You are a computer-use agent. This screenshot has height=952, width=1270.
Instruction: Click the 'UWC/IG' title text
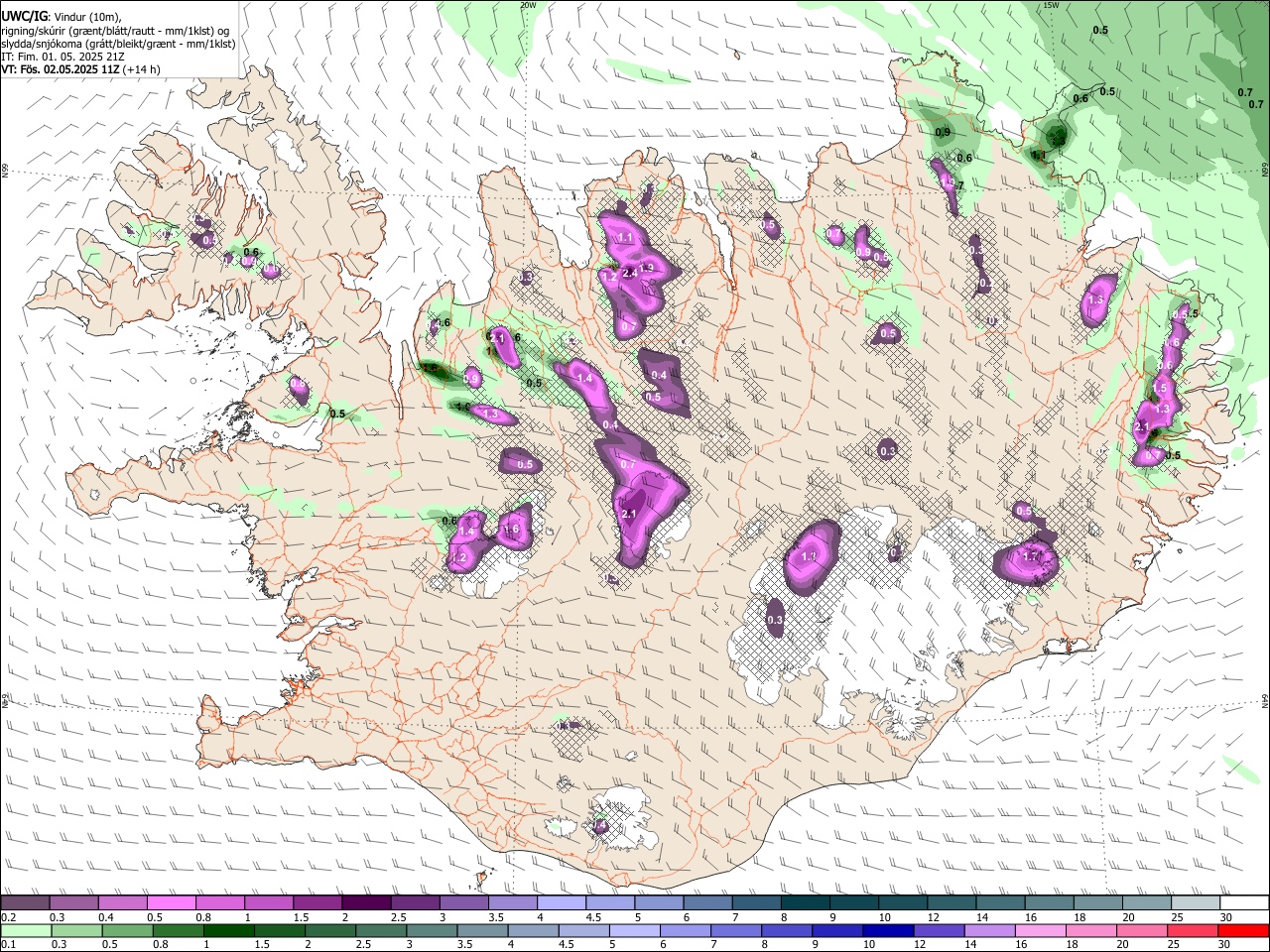click(23, 17)
